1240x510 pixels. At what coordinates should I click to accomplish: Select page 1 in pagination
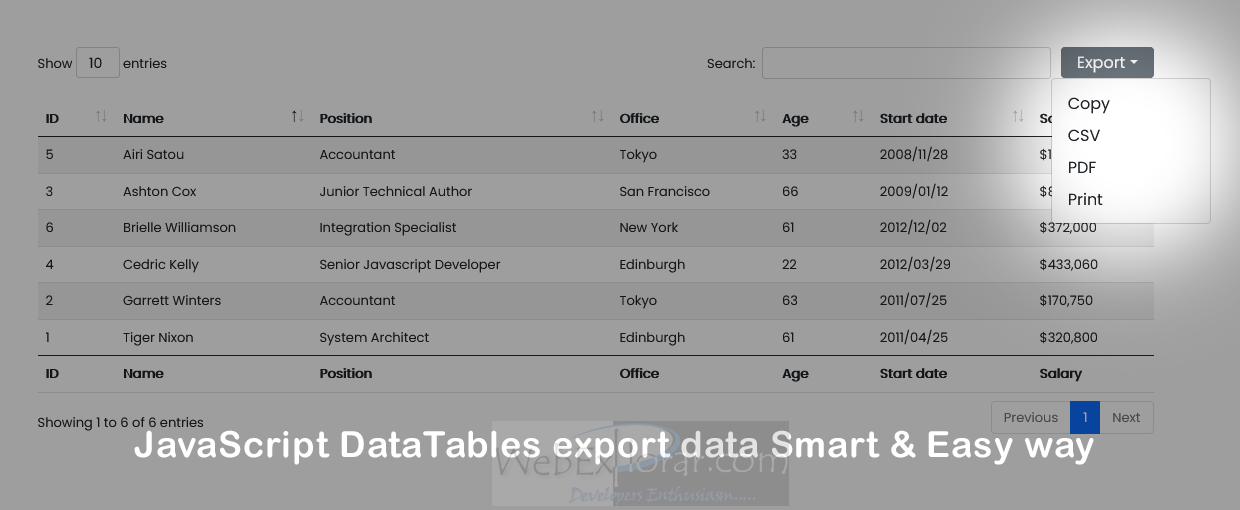click(1084, 418)
